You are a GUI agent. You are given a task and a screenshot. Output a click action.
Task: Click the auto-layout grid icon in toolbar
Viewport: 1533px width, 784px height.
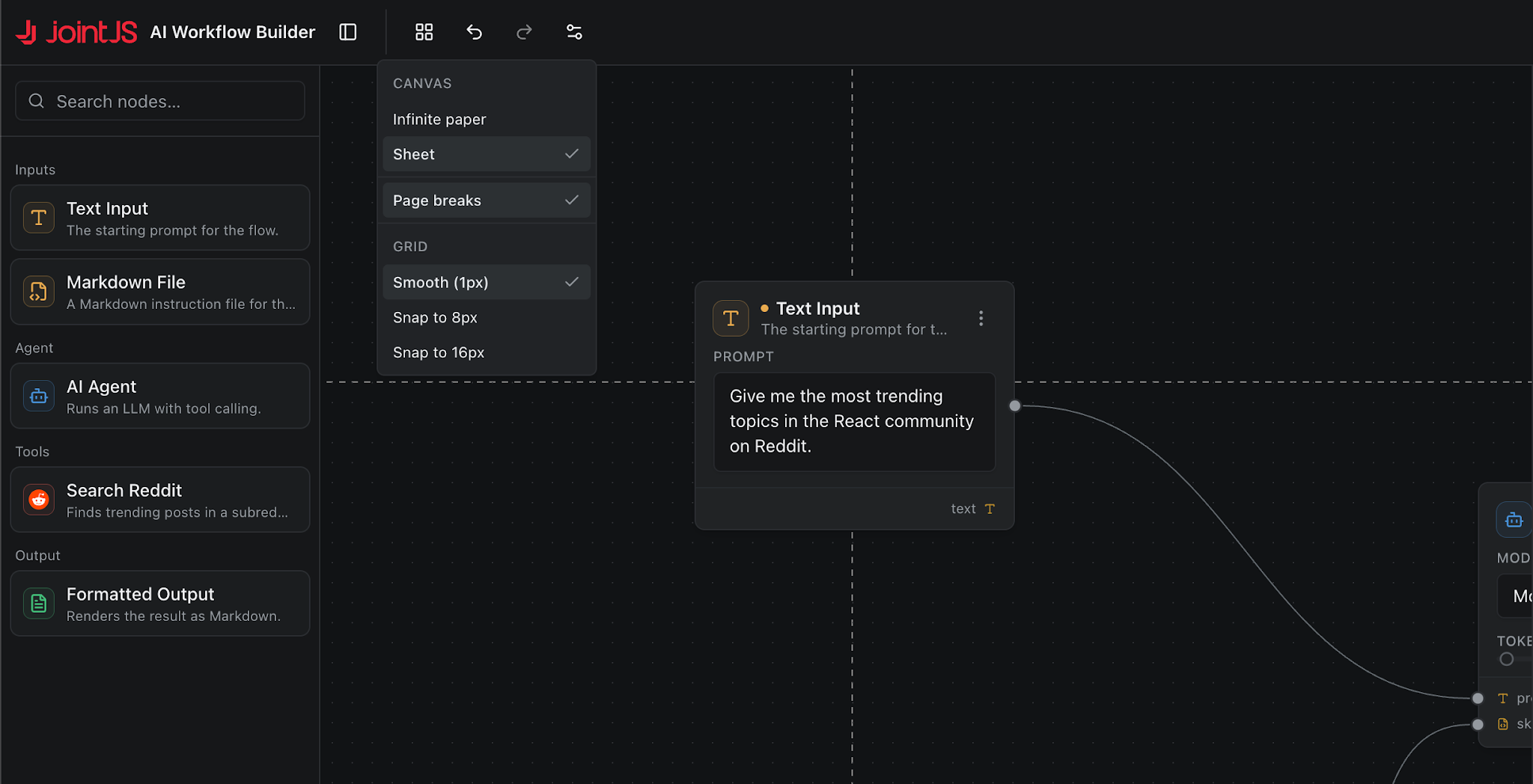point(424,32)
